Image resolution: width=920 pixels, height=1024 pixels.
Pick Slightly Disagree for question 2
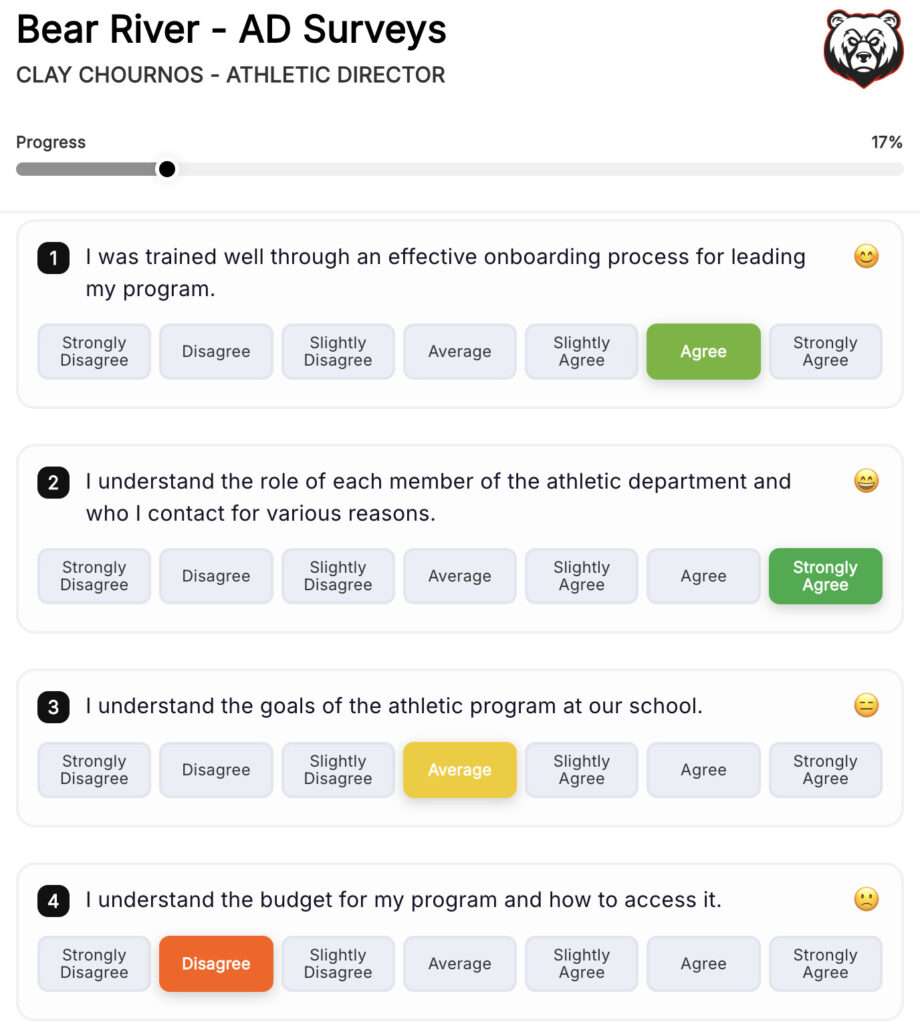338,576
